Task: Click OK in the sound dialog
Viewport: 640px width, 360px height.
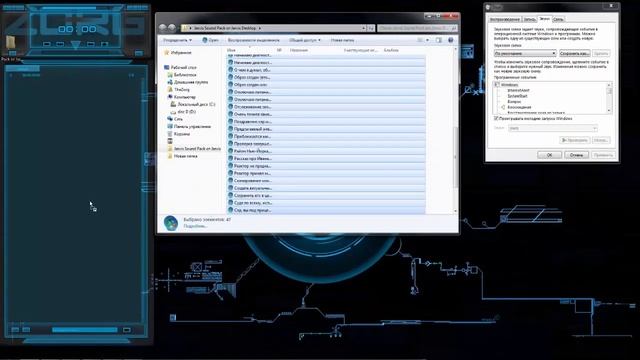Action: [x=549, y=155]
